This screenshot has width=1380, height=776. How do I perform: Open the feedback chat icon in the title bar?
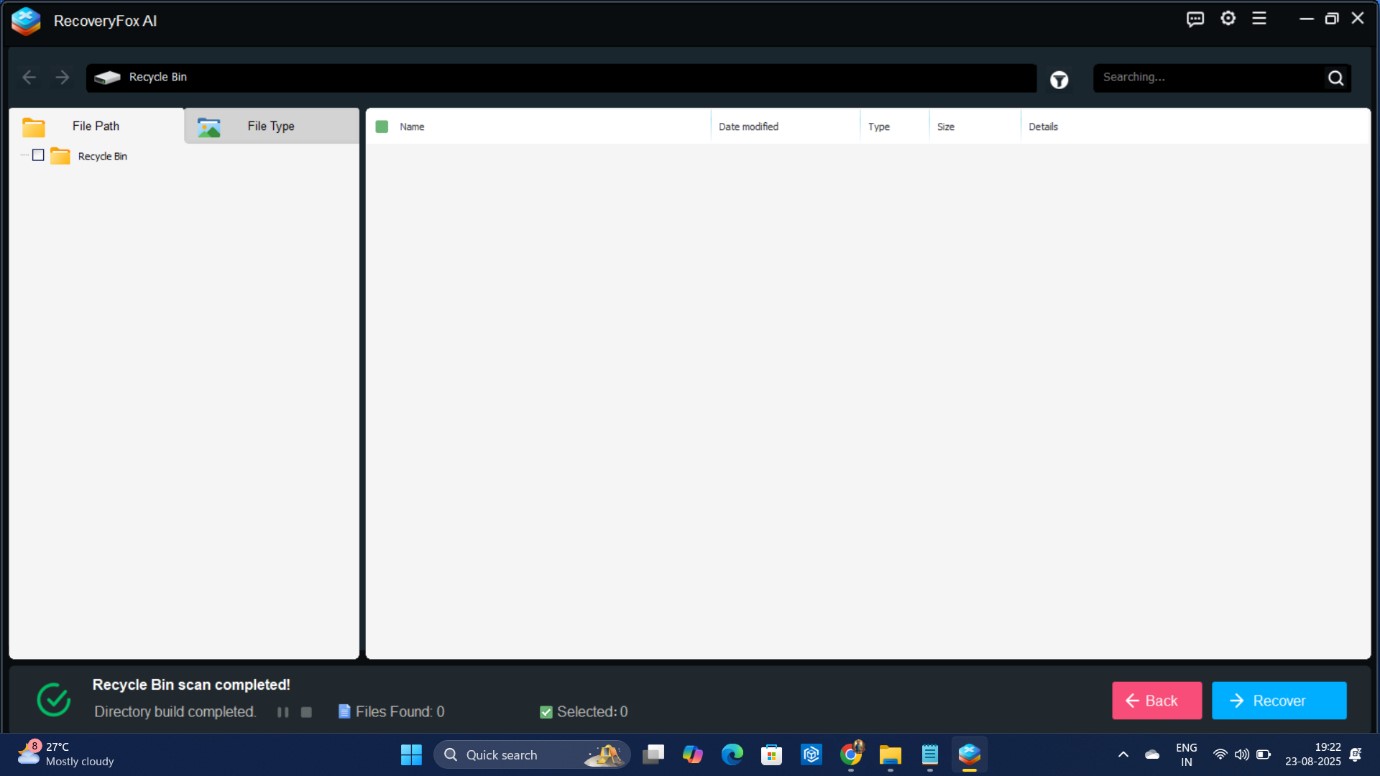1195,19
